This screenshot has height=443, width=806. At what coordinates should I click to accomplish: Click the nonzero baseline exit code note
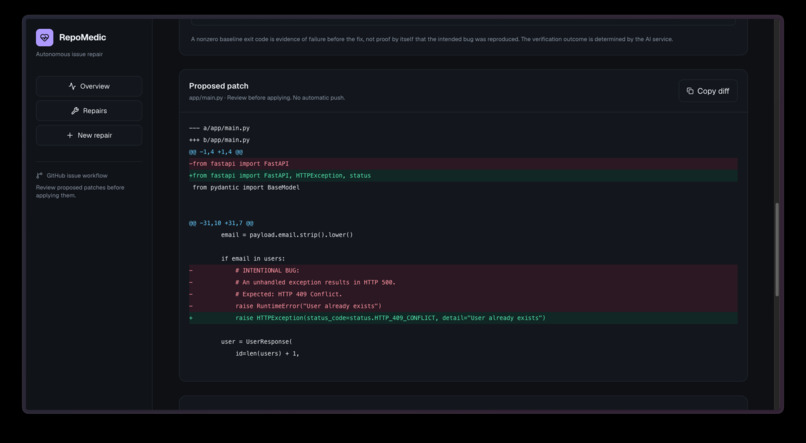[x=432, y=39]
